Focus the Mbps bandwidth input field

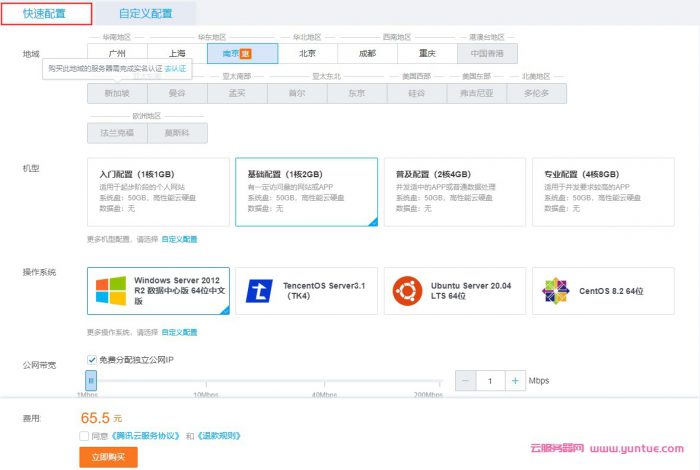pos(490,381)
